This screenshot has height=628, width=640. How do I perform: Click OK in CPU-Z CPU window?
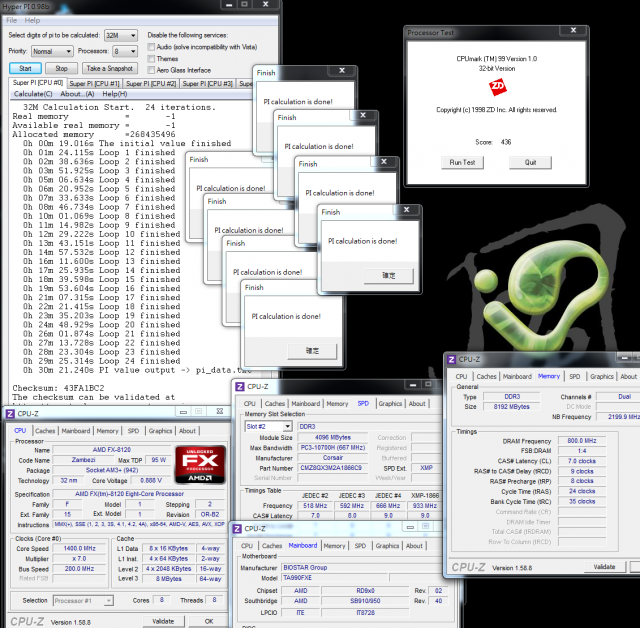(209, 621)
